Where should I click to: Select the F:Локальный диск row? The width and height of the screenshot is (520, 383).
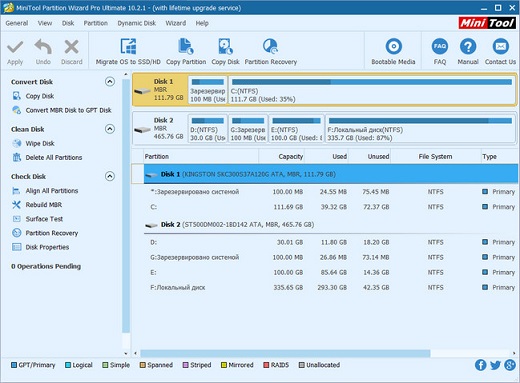point(331,287)
